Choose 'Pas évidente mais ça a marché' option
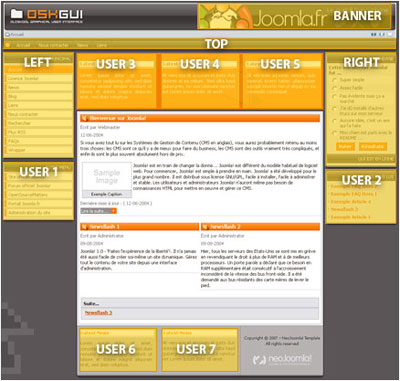The width and height of the screenshot is (400, 381). [x=334, y=96]
